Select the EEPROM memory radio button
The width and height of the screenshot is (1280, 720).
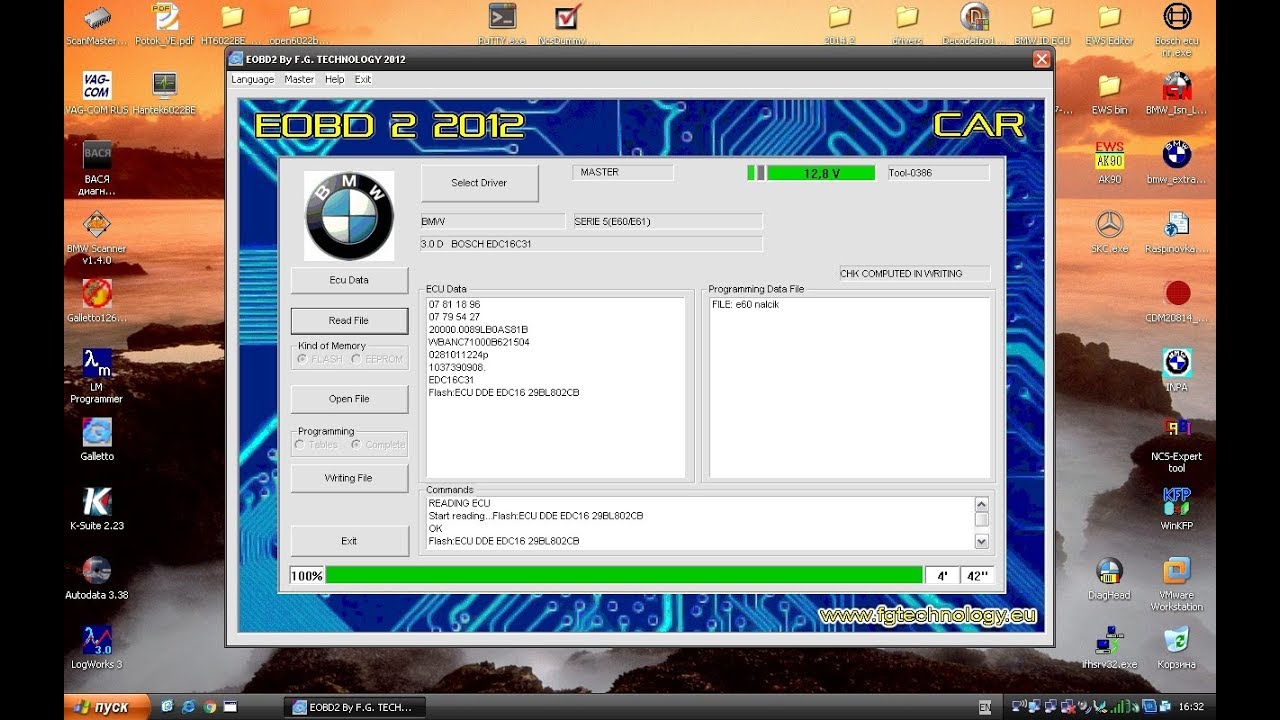click(356, 359)
